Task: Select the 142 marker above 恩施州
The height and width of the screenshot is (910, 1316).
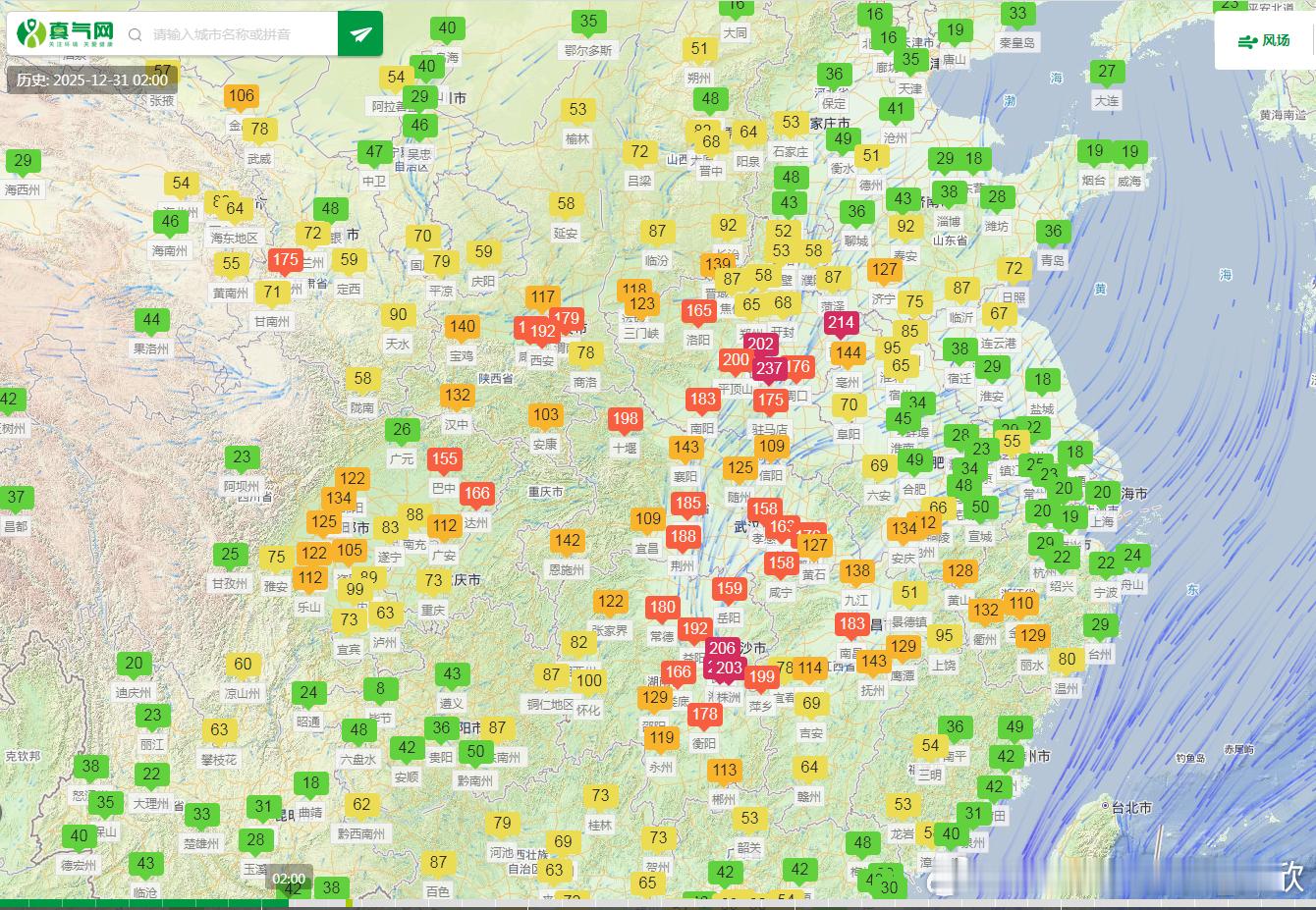Action: (x=567, y=542)
